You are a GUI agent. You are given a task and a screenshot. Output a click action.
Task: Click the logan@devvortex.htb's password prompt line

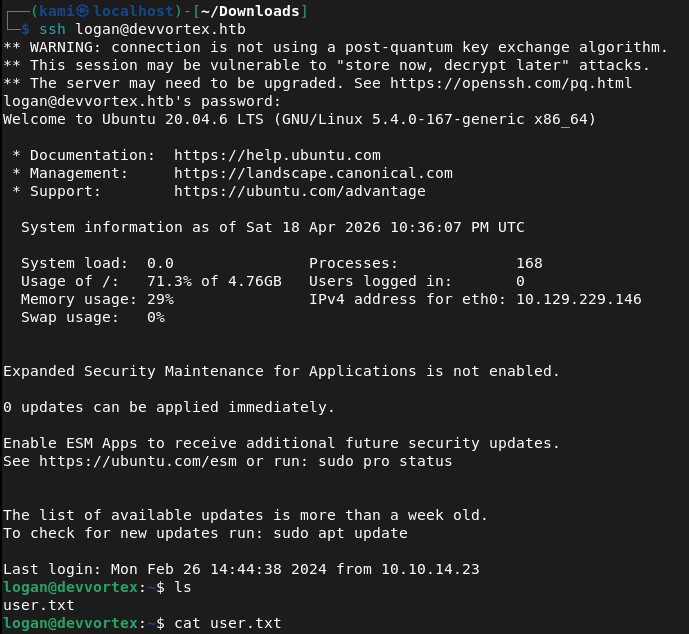click(142, 101)
